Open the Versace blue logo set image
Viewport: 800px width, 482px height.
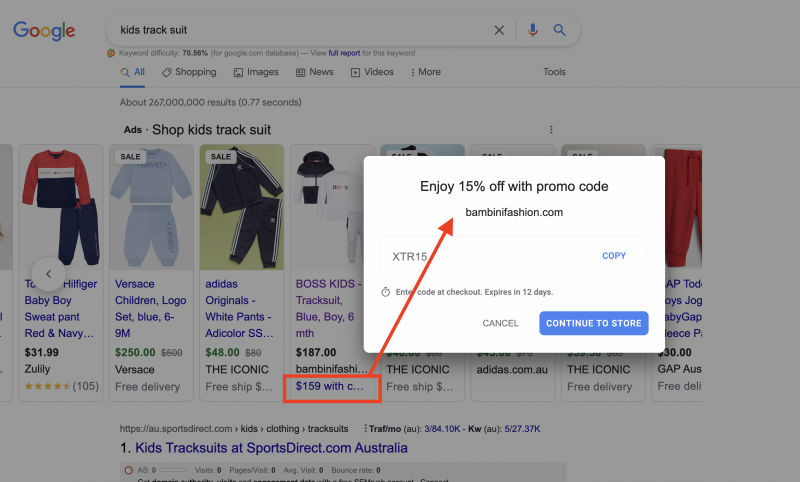pos(151,208)
